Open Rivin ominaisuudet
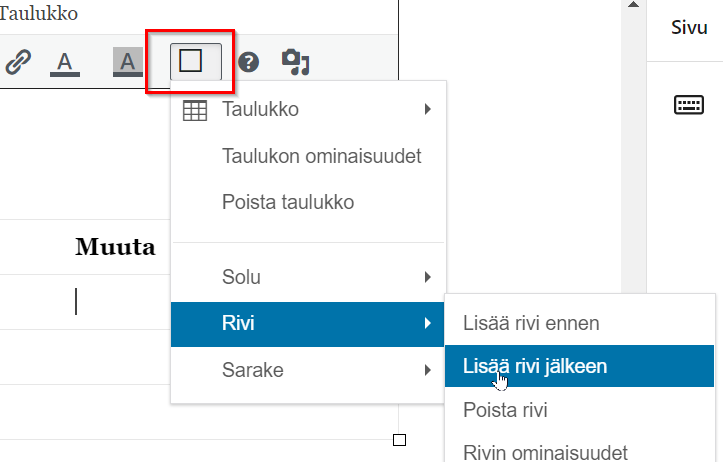Screen dimensions: 723x462 pos(545,452)
